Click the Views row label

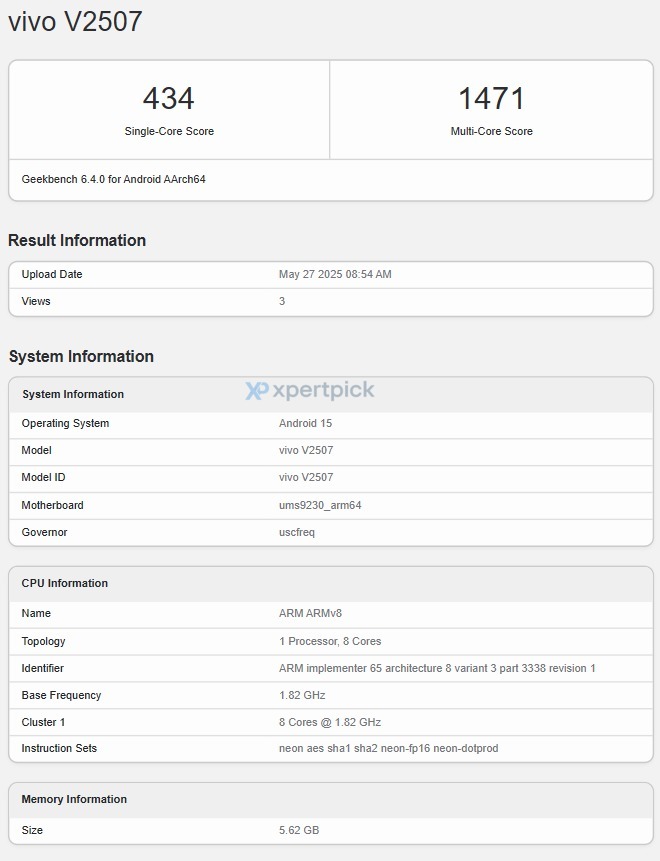tap(36, 301)
